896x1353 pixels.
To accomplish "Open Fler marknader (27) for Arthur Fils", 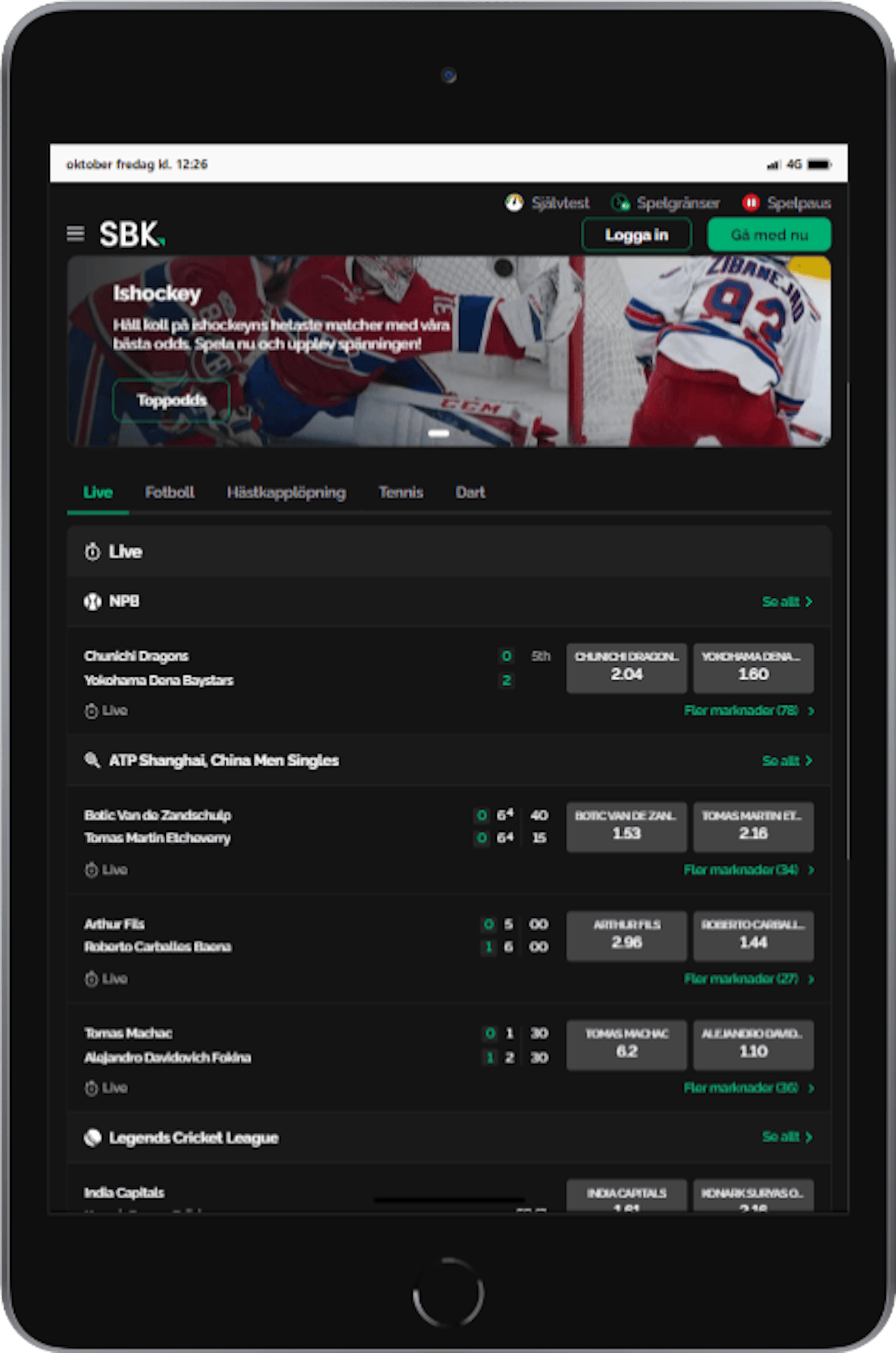I will (748, 979).
